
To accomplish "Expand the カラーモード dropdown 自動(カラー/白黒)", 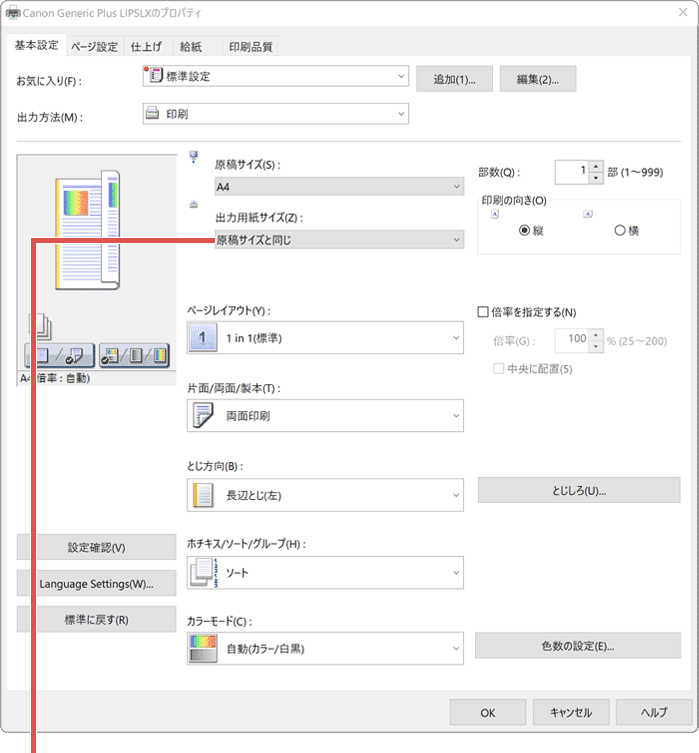I will coord(325,648).
